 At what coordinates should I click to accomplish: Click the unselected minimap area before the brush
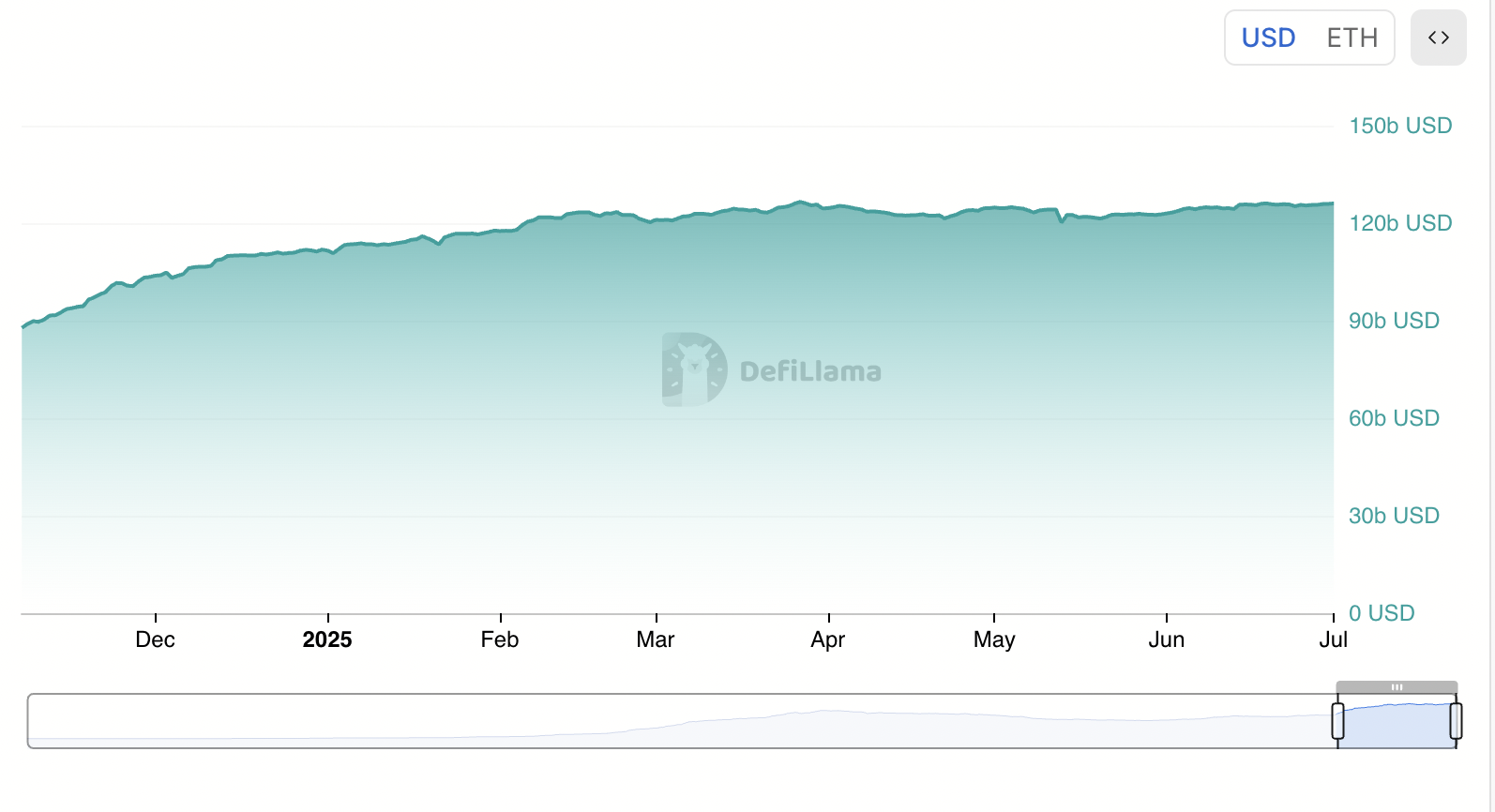click(657, 720)
